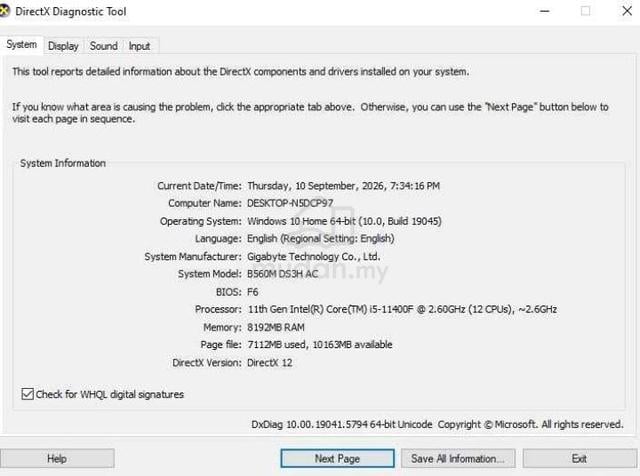Click the value 'DirectX 12'

click(270, 363)
